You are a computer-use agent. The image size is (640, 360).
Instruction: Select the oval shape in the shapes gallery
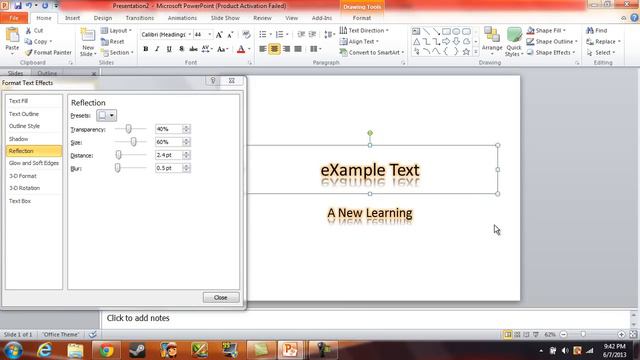pos(456,31)
